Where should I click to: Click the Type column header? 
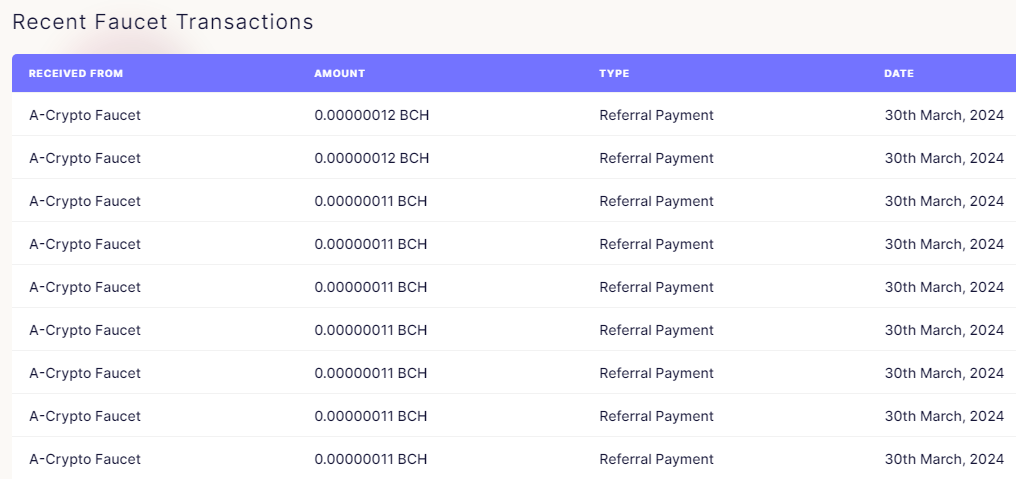point(614,73)
